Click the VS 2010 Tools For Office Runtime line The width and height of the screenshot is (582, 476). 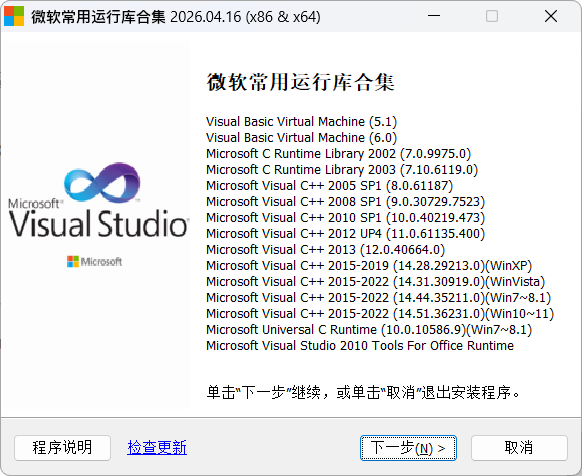pos(360,345)
